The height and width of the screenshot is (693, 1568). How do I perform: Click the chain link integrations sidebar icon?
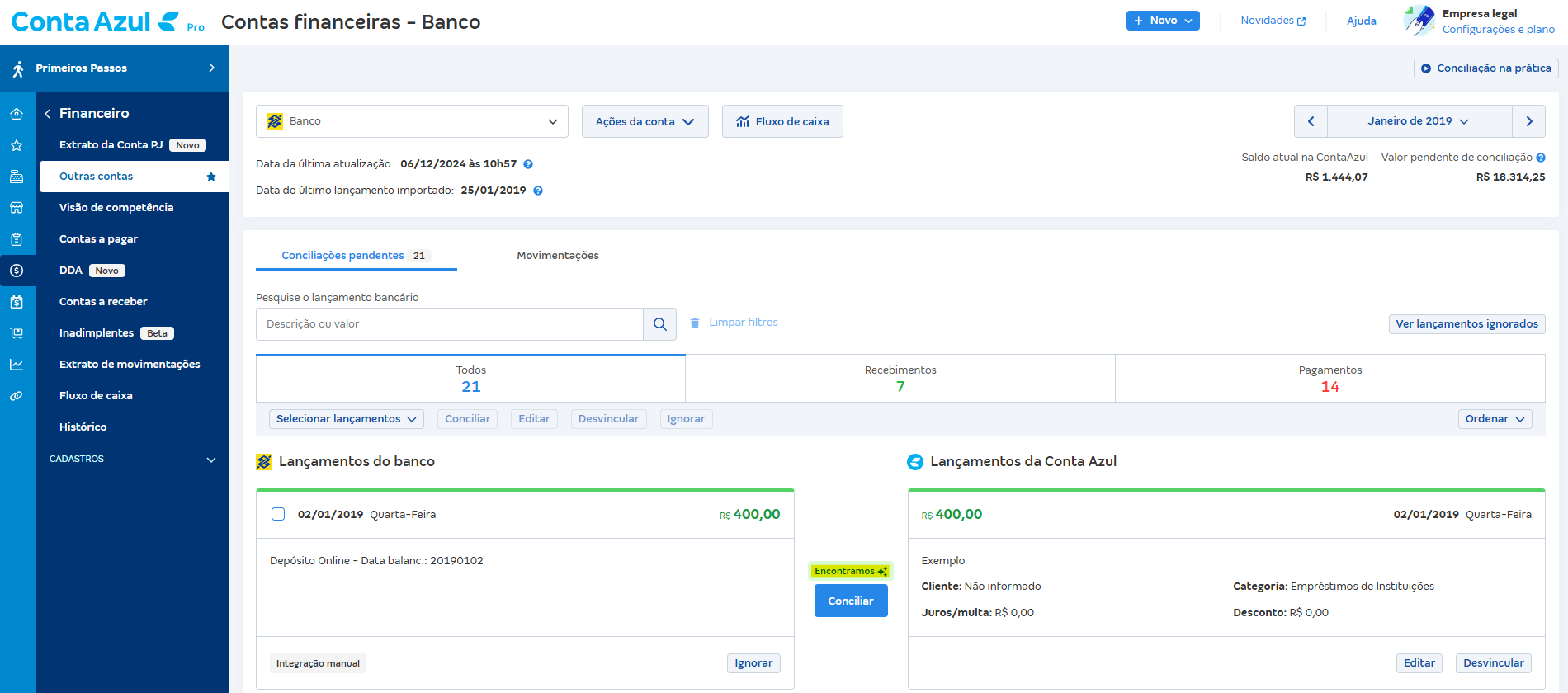point(17,396)
